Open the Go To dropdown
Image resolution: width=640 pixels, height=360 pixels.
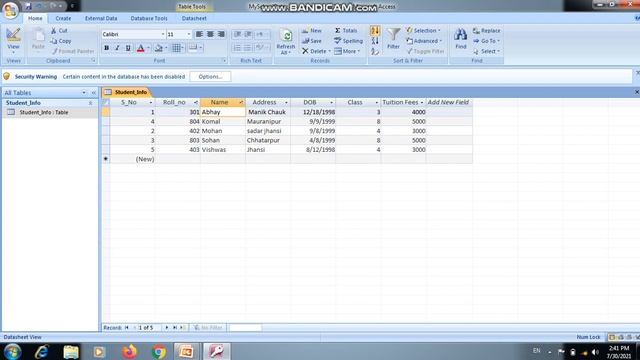[487, 41]
